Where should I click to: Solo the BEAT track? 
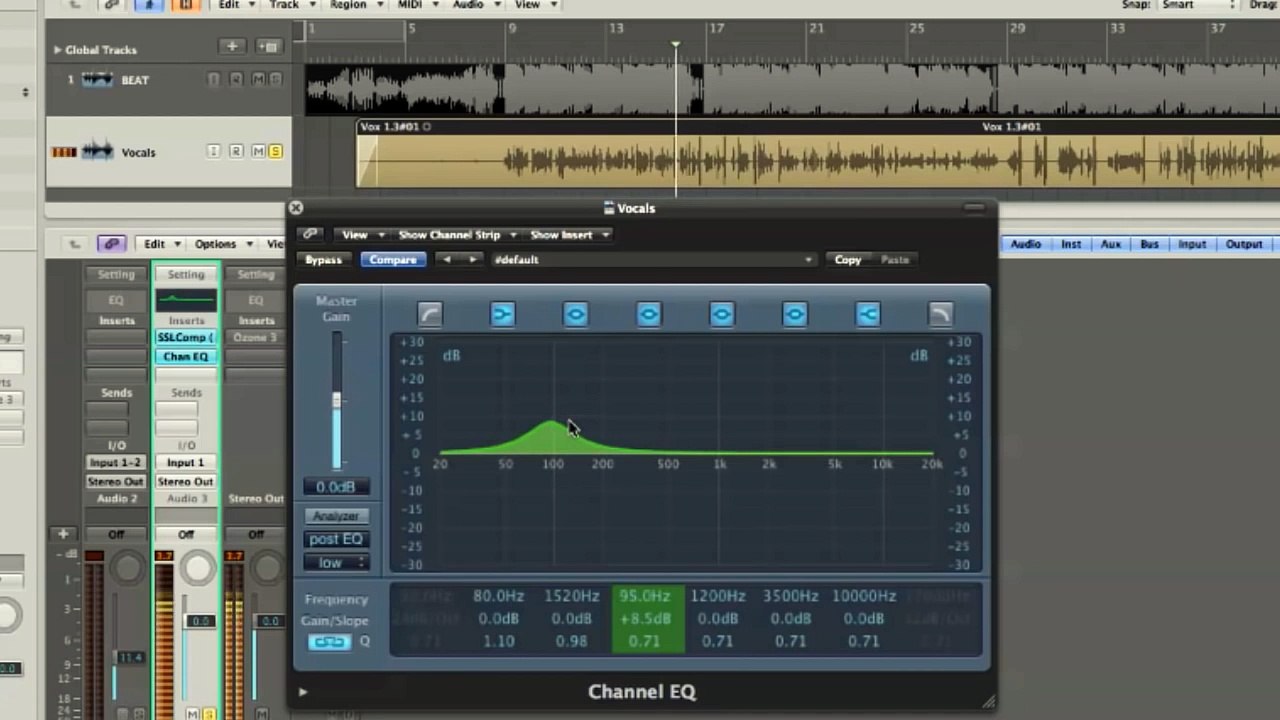pyautogui.click(x=275, y=79)
